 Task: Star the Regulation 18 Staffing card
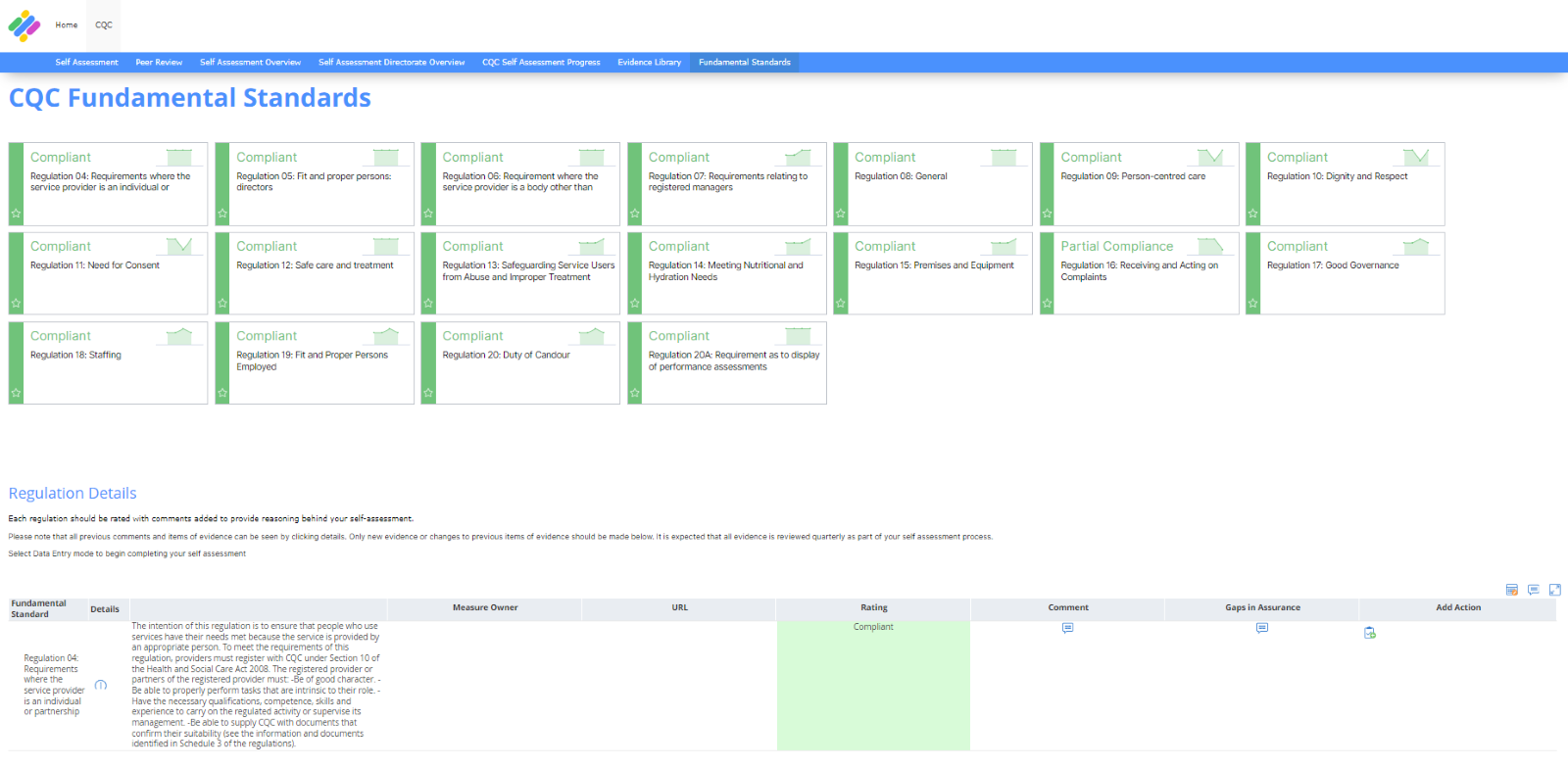pyautogui.click(x=16, y=393)
